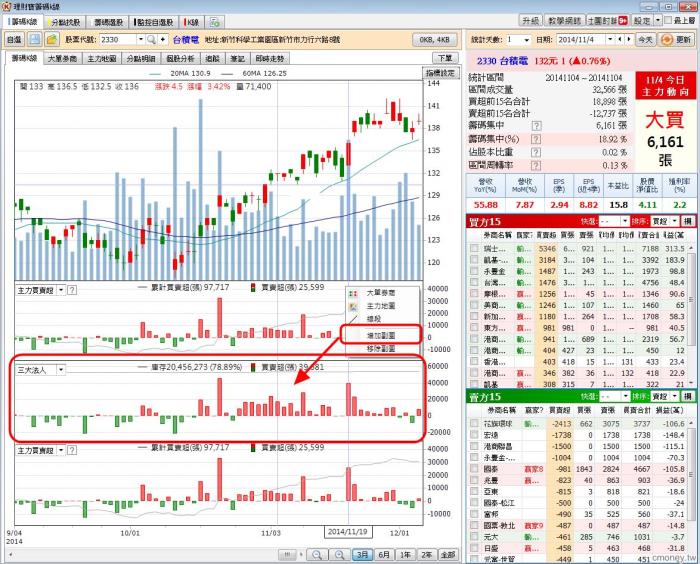
Task: Click the 大單券商 icon in context menu
Action: [x=354, y=293]
